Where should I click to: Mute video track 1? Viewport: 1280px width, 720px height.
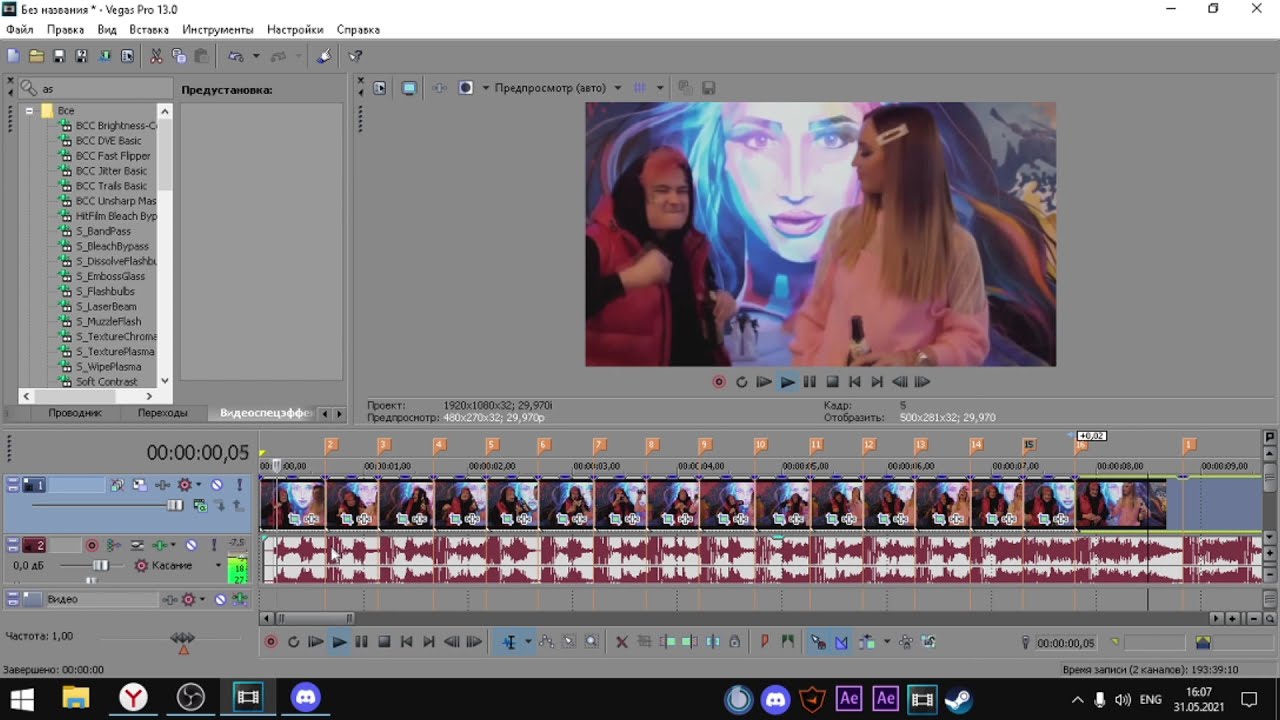pyautogui.click(x=216, y=485)
